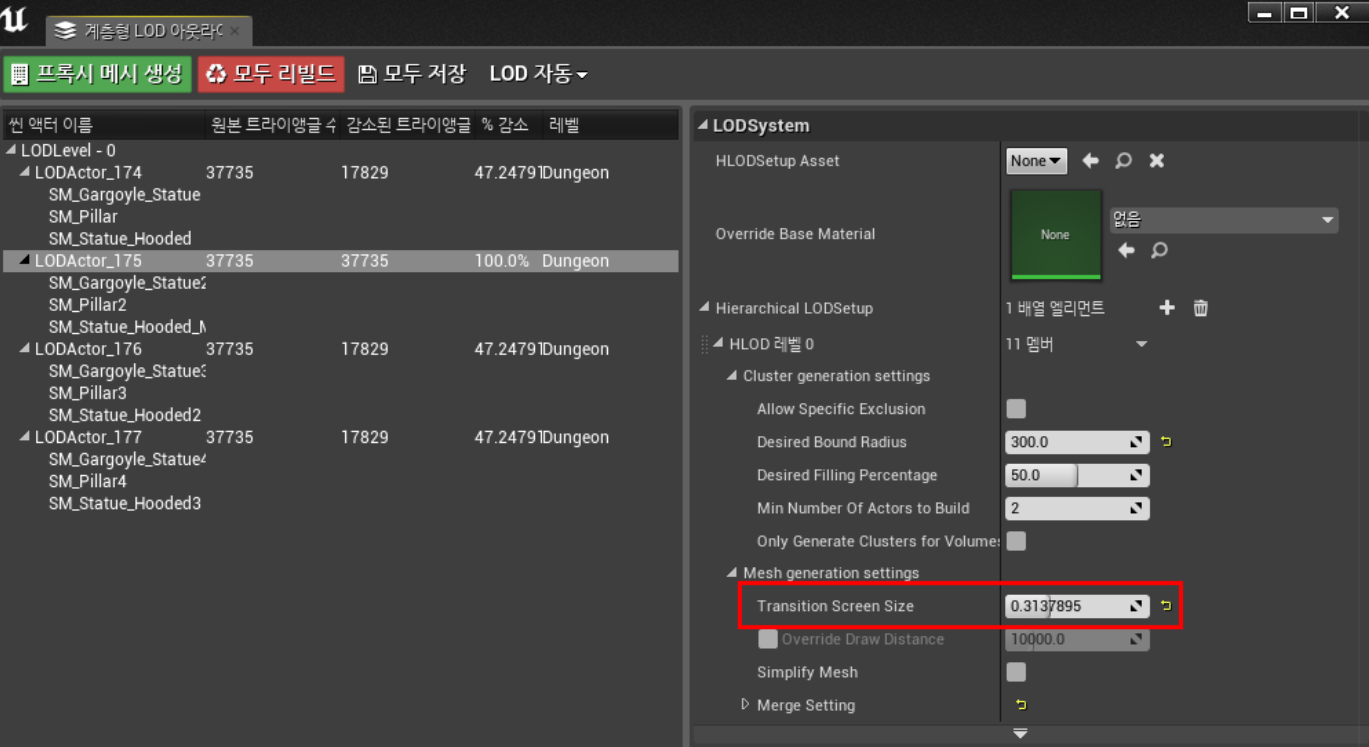Select SM_Statue_Hooded under LODActor_174
This screenshot has width=1369, height=747.
120,239
